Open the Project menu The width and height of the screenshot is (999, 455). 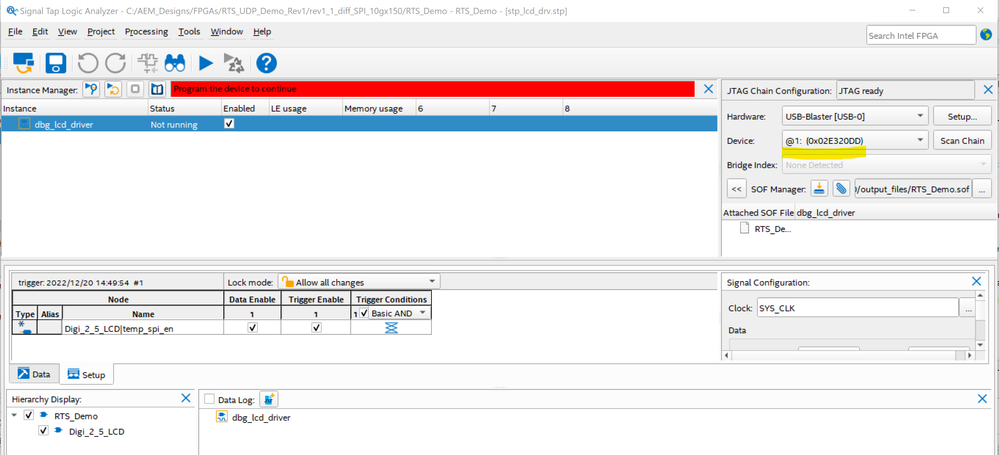(101, 32)
